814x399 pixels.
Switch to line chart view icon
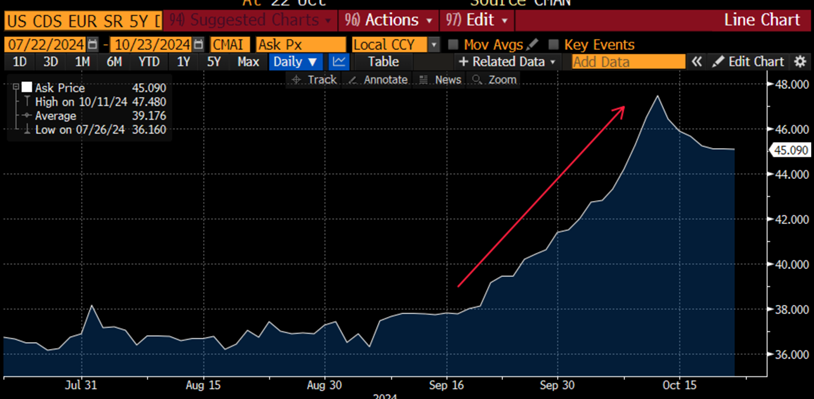340,62
